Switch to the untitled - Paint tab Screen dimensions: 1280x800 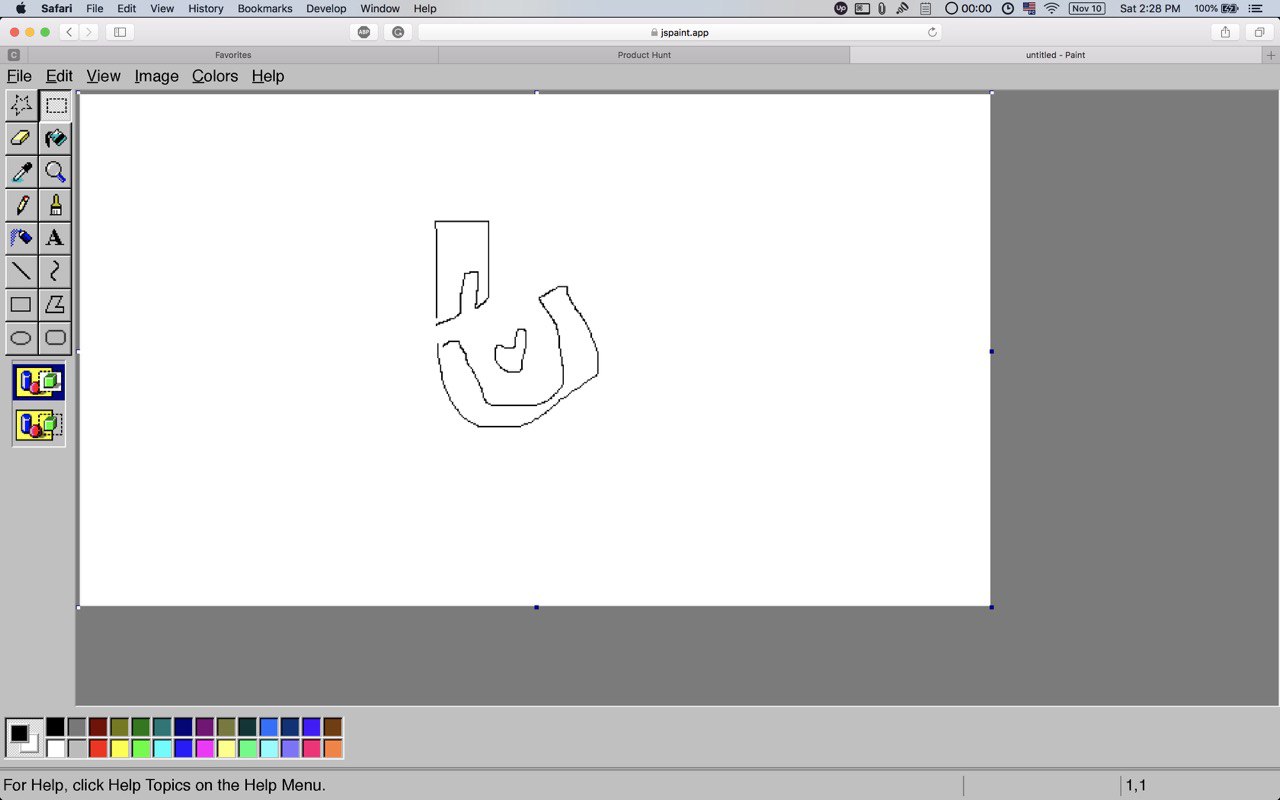pos(1055,55)
